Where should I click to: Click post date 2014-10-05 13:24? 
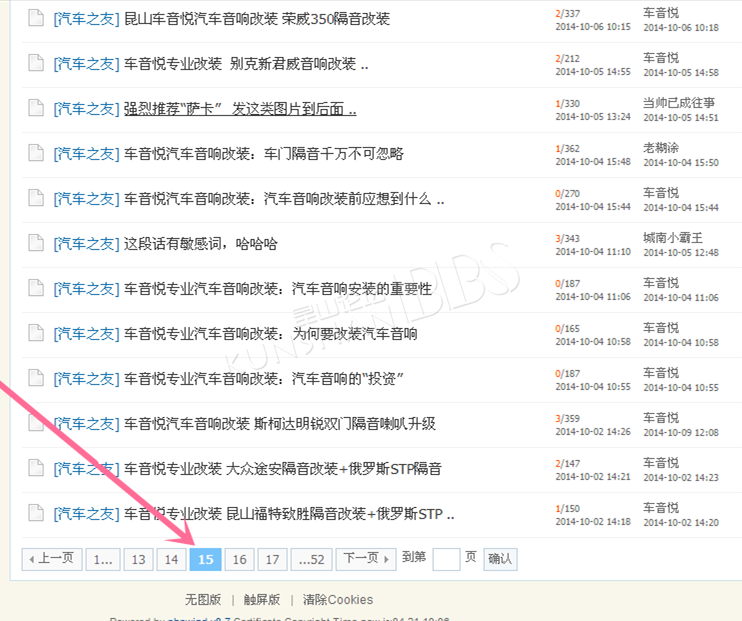(593, 116)
